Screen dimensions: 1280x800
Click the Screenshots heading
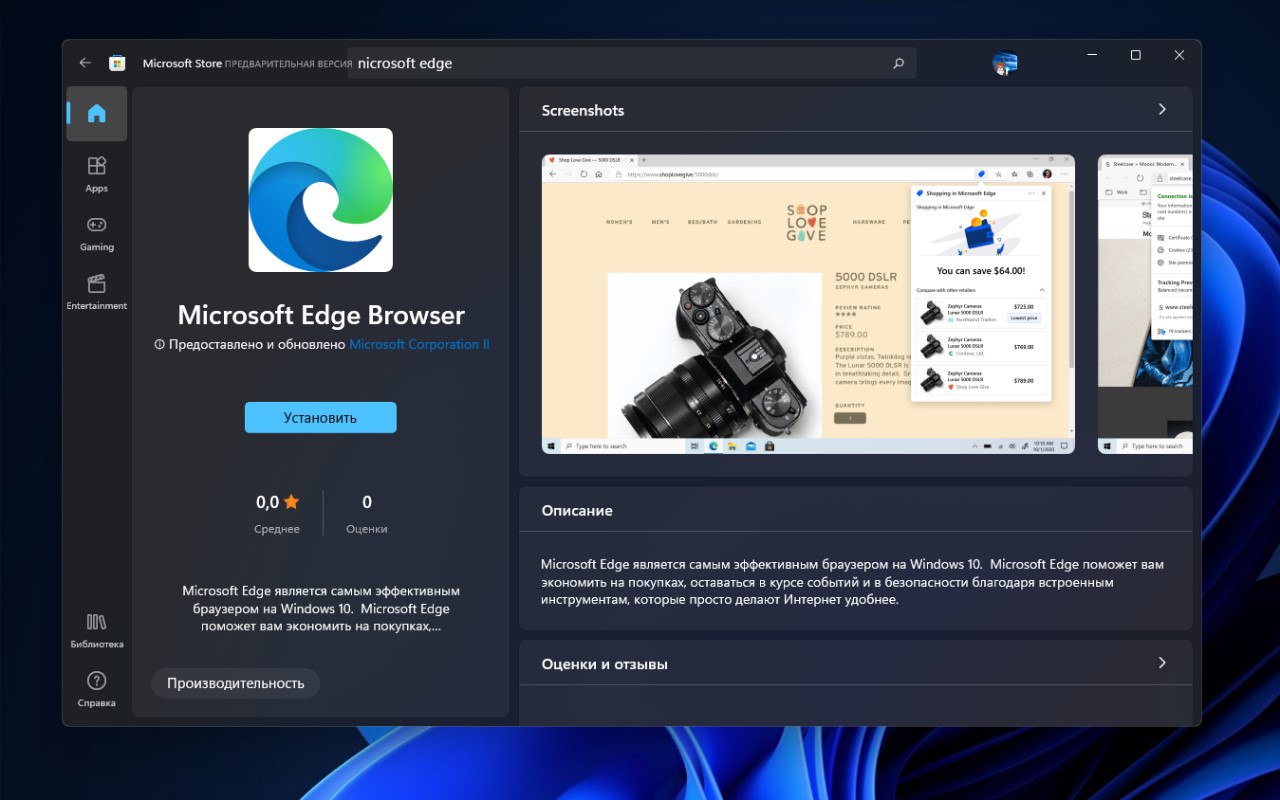coord(583,110)
